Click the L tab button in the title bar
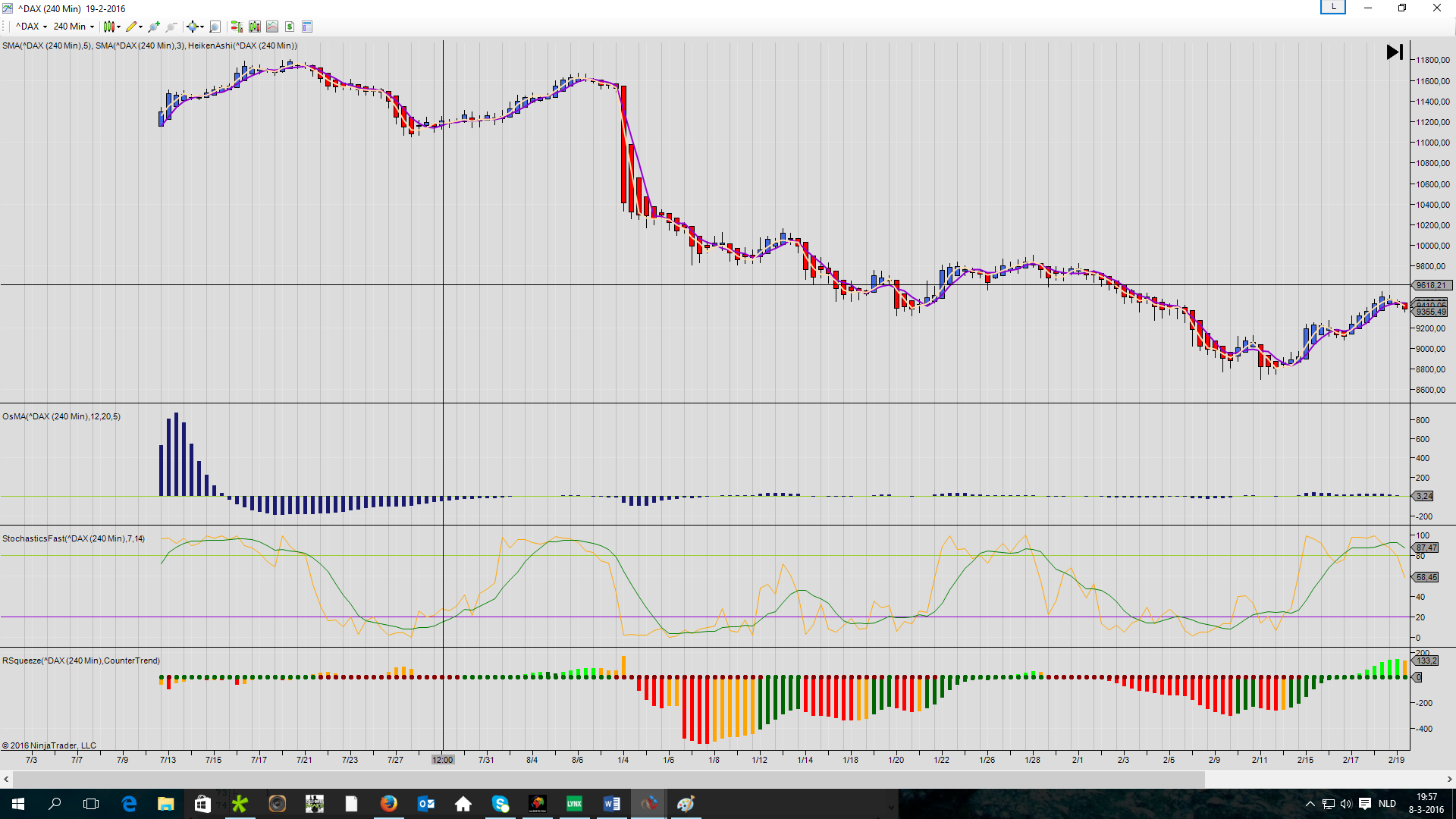Viewport: 1456px width, 819px height. point(1332,8)
